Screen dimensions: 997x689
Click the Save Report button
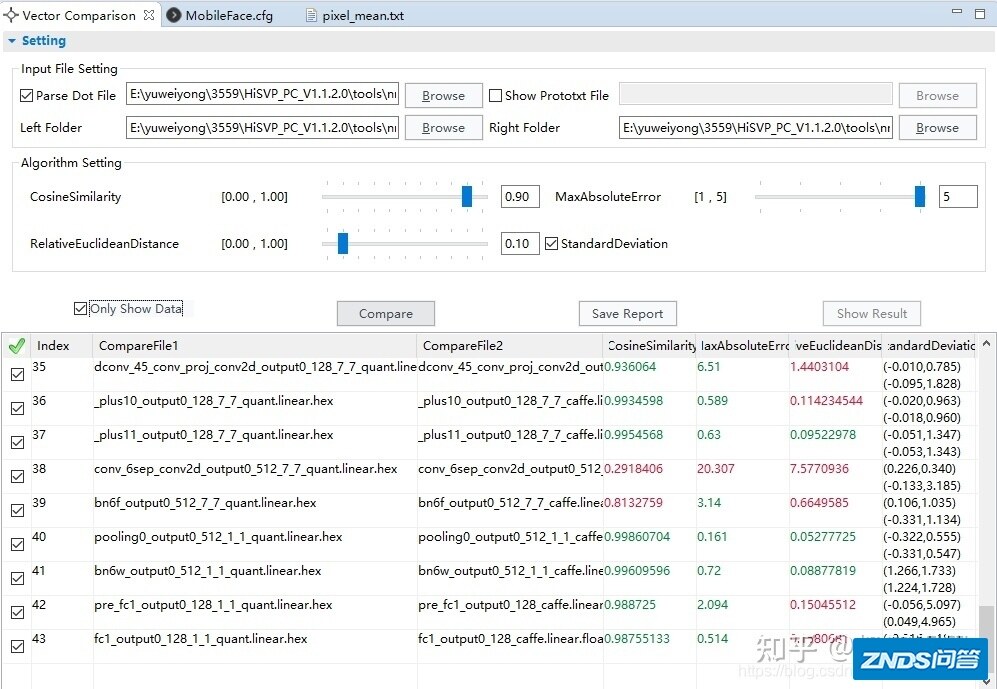pyautogui.click(x=628, y=313)
